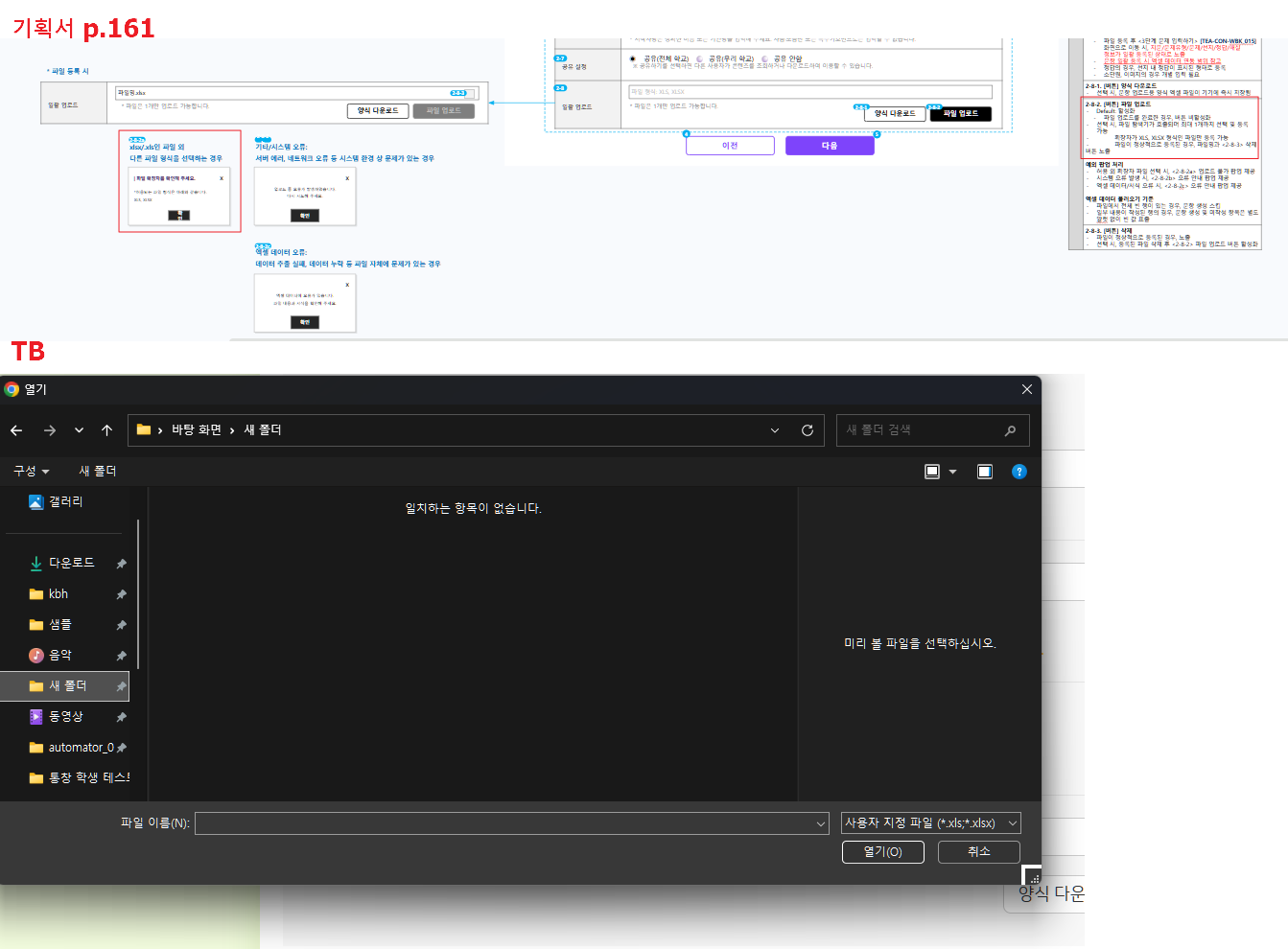The width and height of the screenshot is (1288, 949).
Task: Expand the chevron between 바탕 화면 and 새 폴더
Action: 232,430
